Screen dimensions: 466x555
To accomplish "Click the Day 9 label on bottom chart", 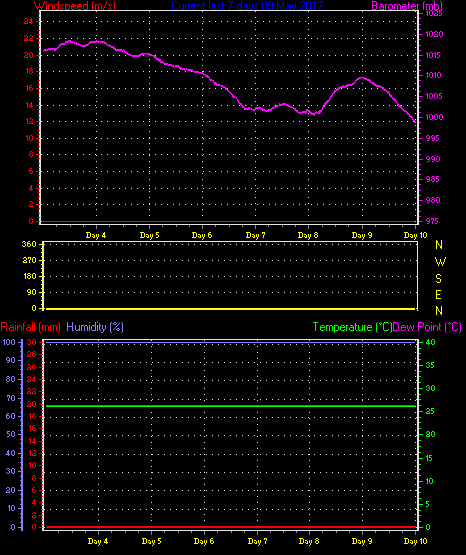I will (362, 541).
